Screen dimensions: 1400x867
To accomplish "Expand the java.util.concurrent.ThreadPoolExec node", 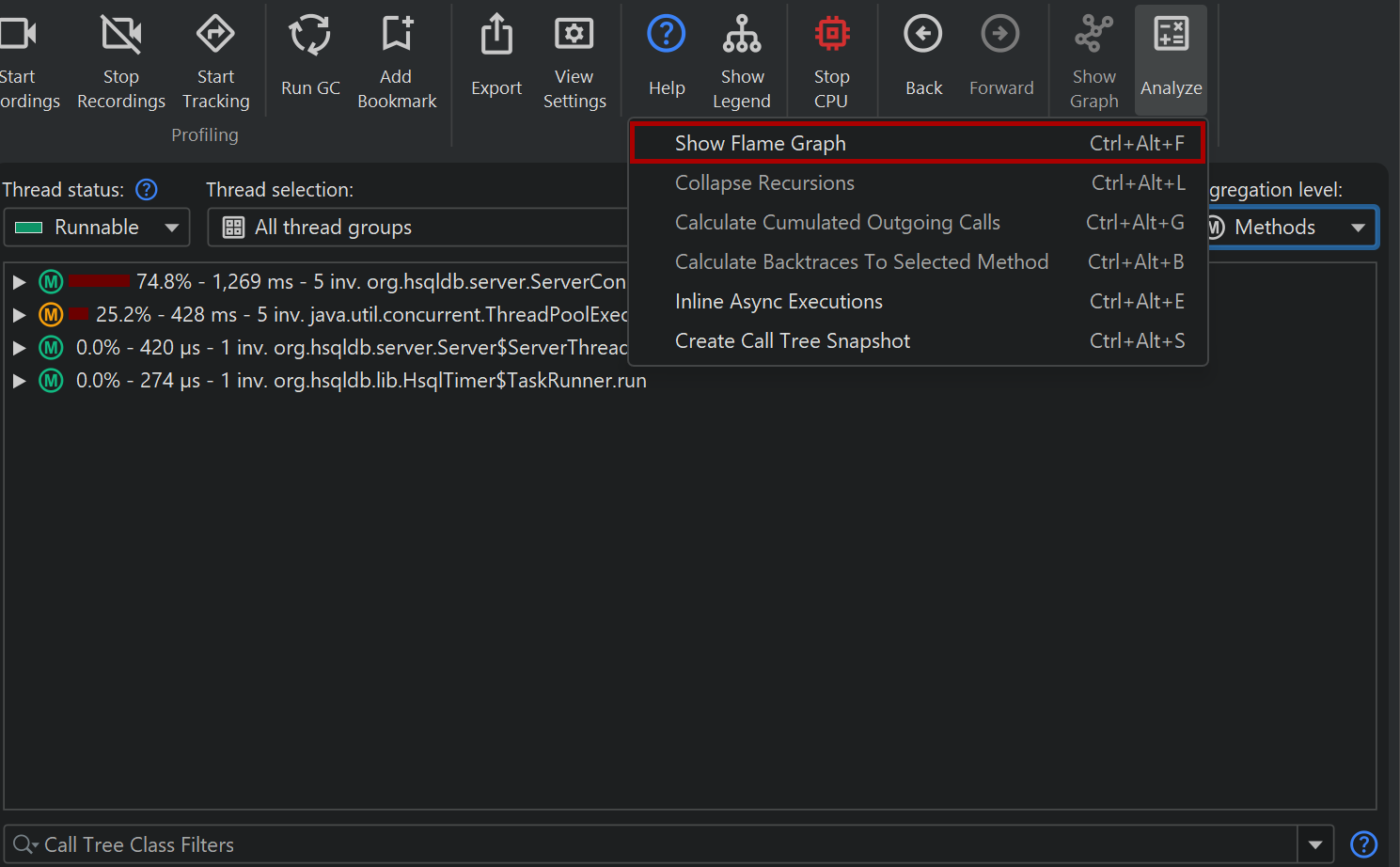I will click(x=19, y=315).
